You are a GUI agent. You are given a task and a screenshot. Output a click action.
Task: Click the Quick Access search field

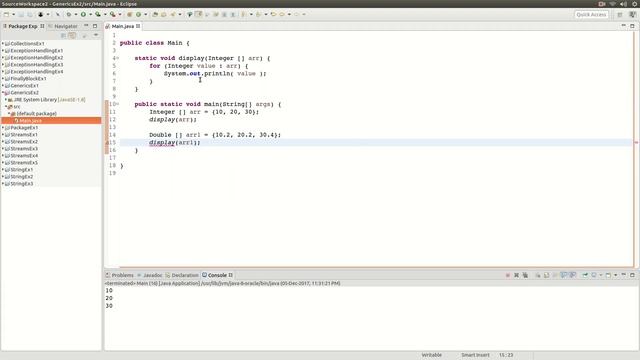coord(591,15)
